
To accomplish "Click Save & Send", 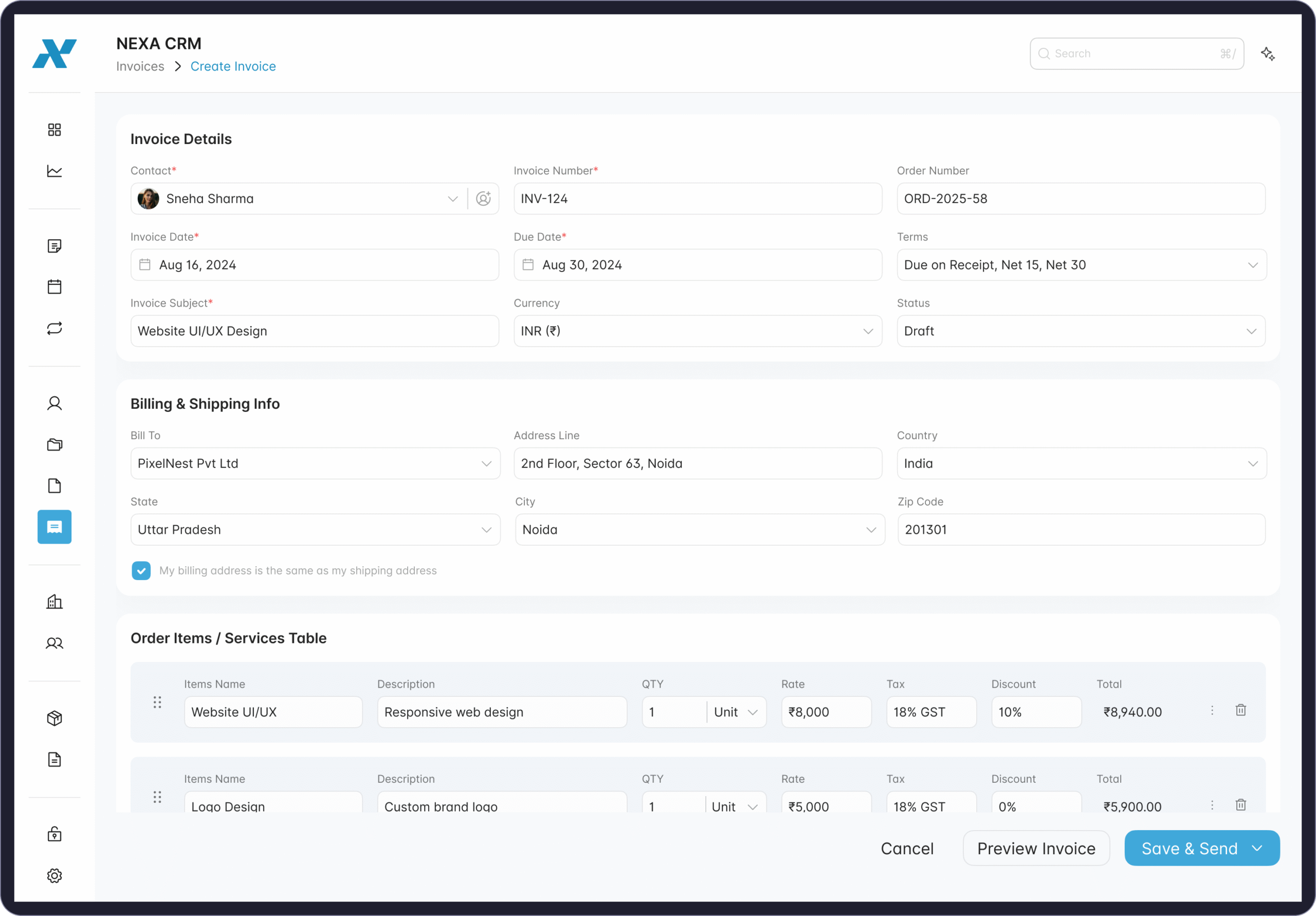I will coord(1190,848).
